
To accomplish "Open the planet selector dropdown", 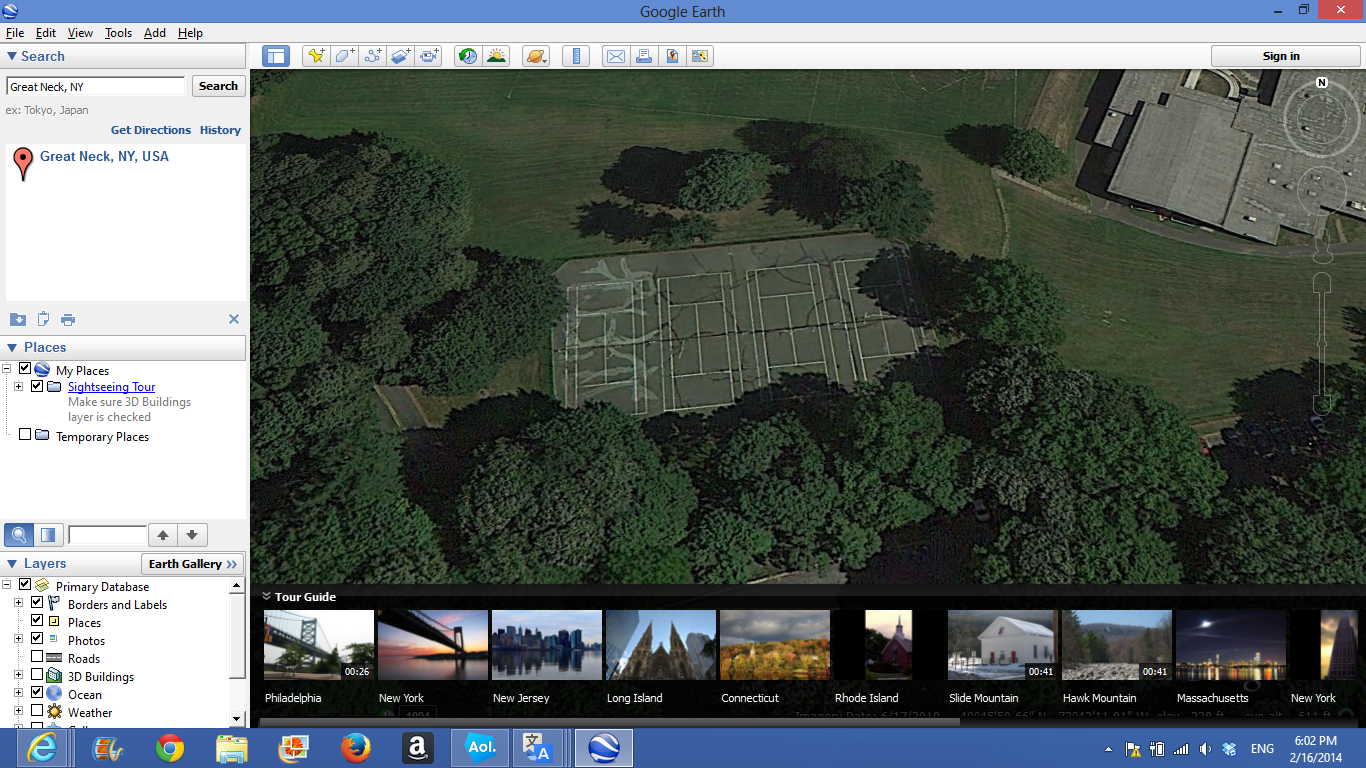I will click(536, 56).
